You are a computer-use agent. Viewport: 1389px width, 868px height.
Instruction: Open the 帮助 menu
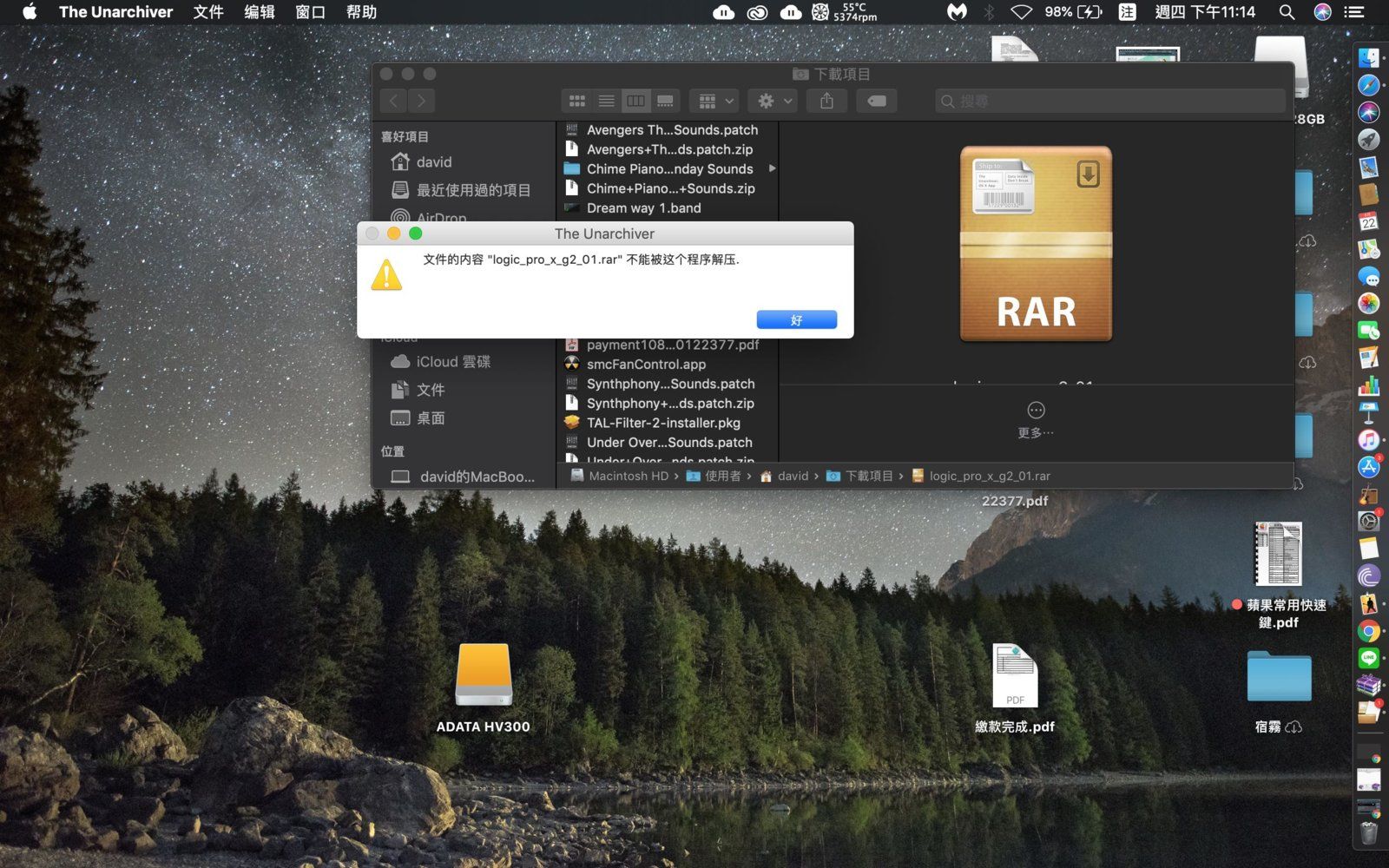pos(361,12)
